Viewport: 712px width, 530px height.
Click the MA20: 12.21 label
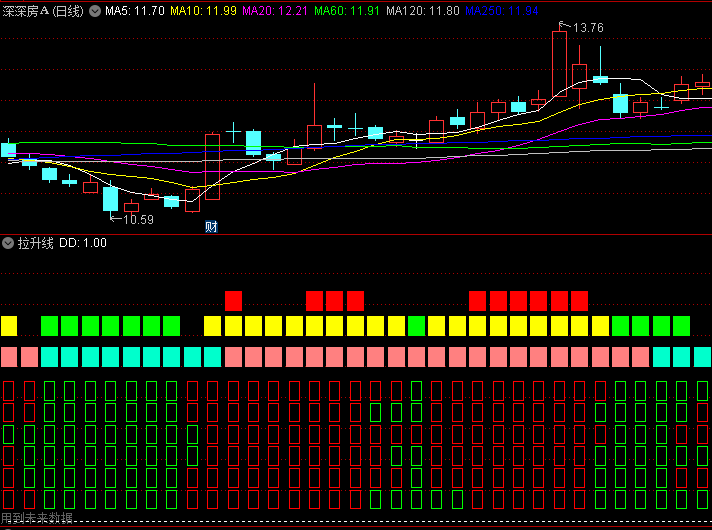click(275, 11)
